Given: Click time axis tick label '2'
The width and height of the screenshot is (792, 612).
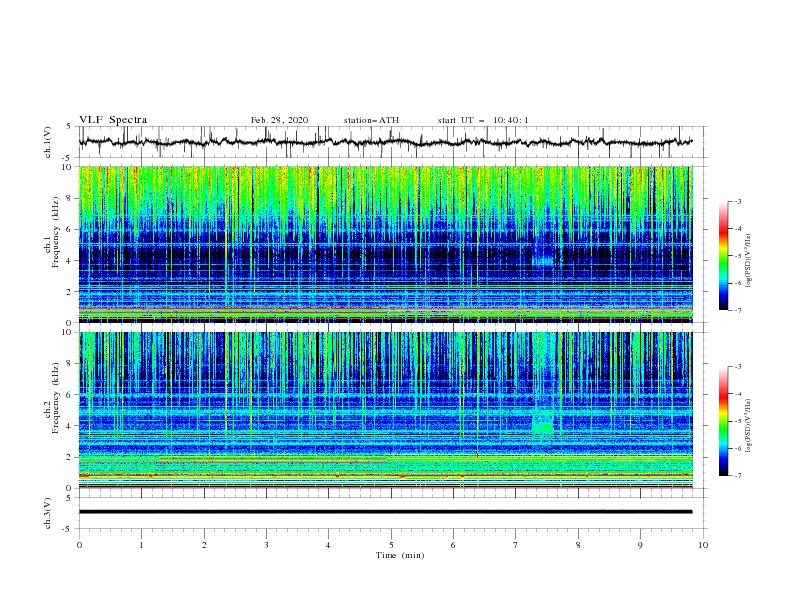Looking at the screenshot, I should [204, 545].
